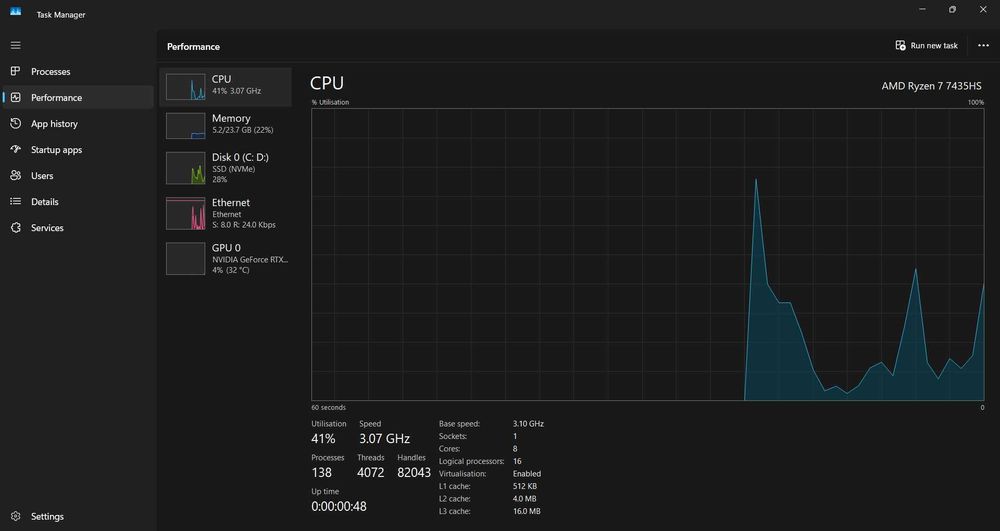Toggle the hamburger navigation menu
Viewport: 1000px width, 531px height.
[x=15, y=45]
